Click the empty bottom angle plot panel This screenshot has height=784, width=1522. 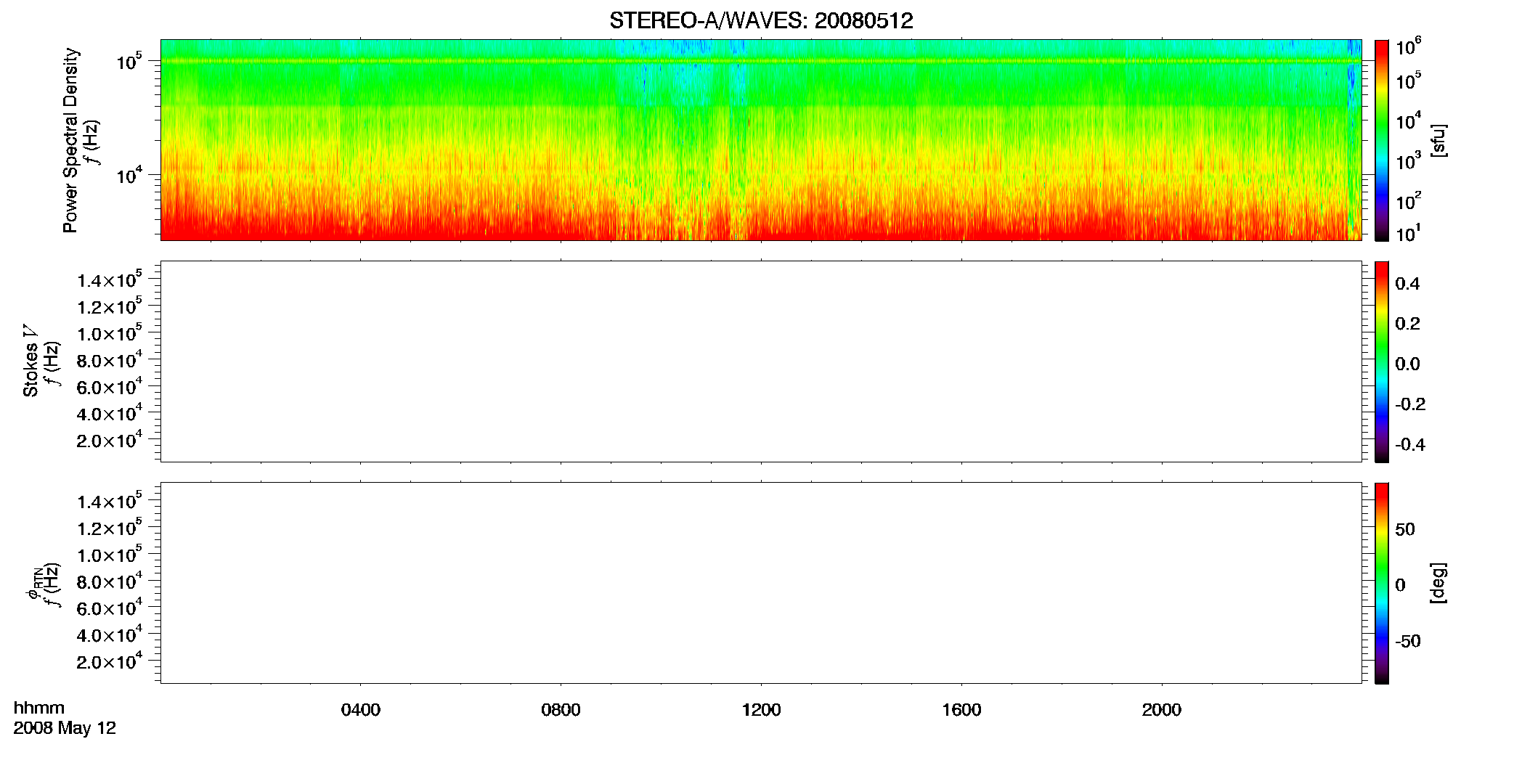pos(761,583)
